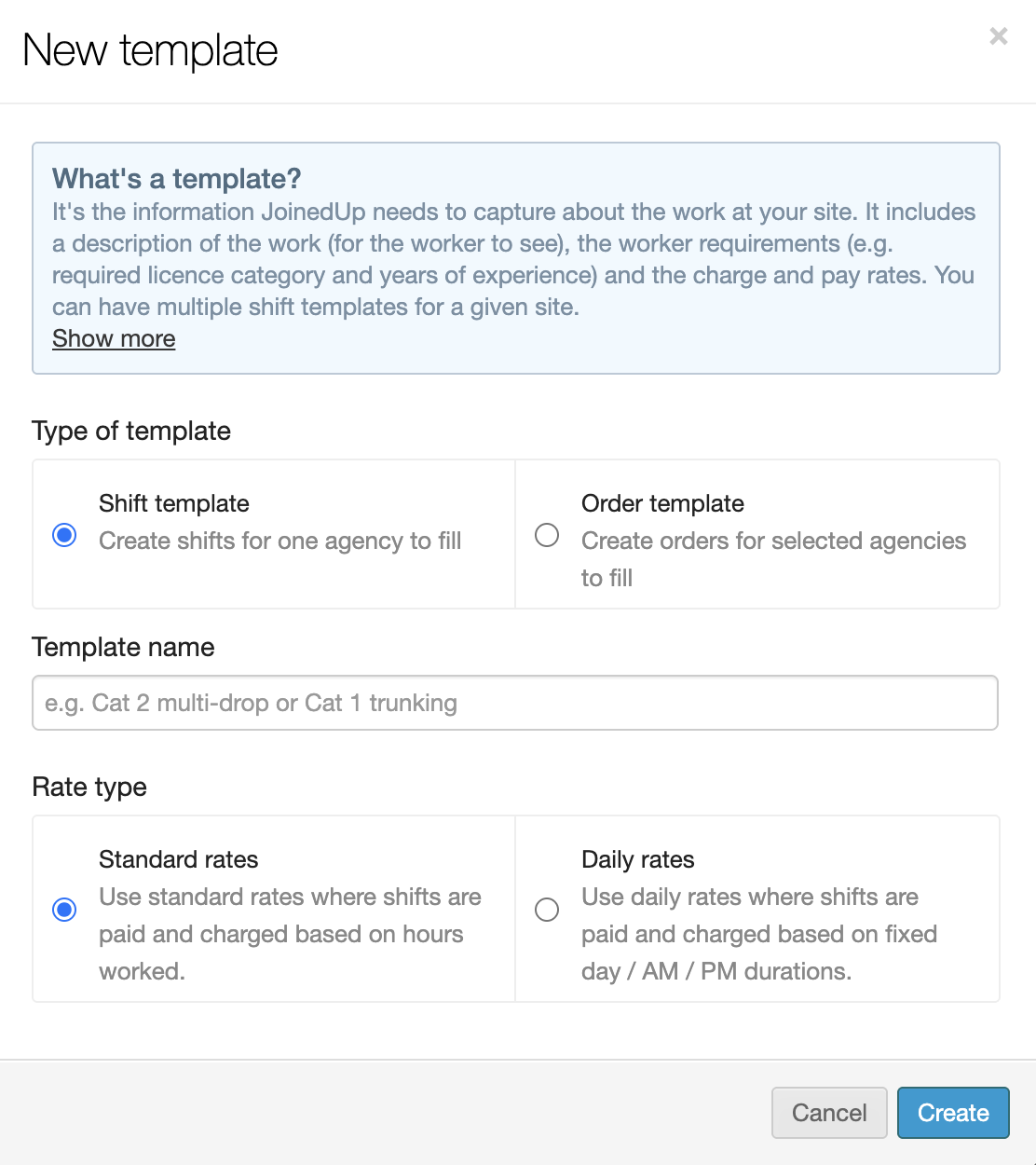Click the 'Standard rates' option title
Image resolution: width=1036 pixels, height=1165 pixels.
pos(178,859)
